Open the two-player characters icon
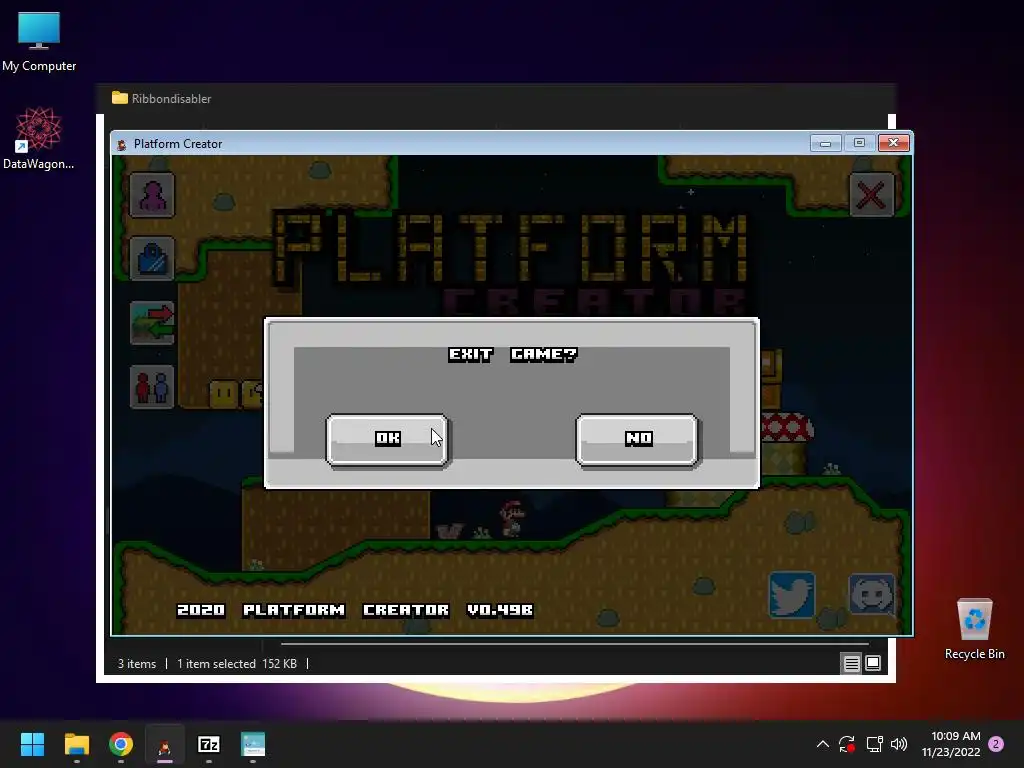This screenshot has width=1024, height=768. [x=152, y=387]
